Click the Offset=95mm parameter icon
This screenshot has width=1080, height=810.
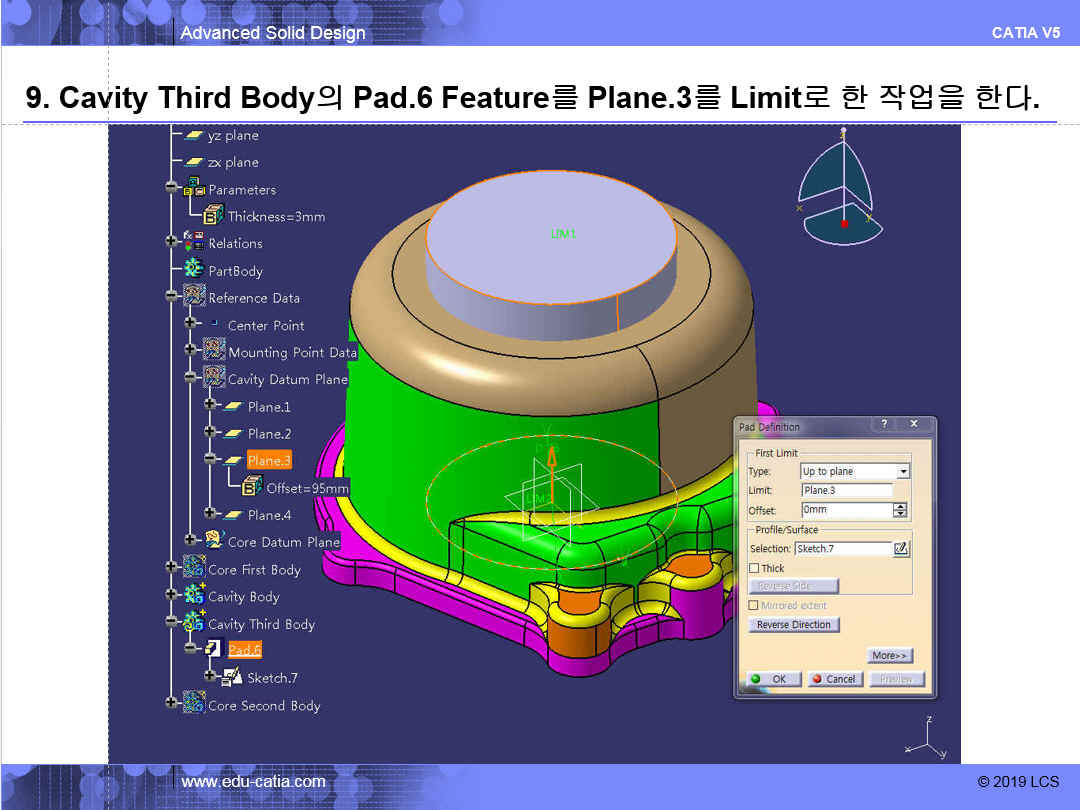click(252, 488)
